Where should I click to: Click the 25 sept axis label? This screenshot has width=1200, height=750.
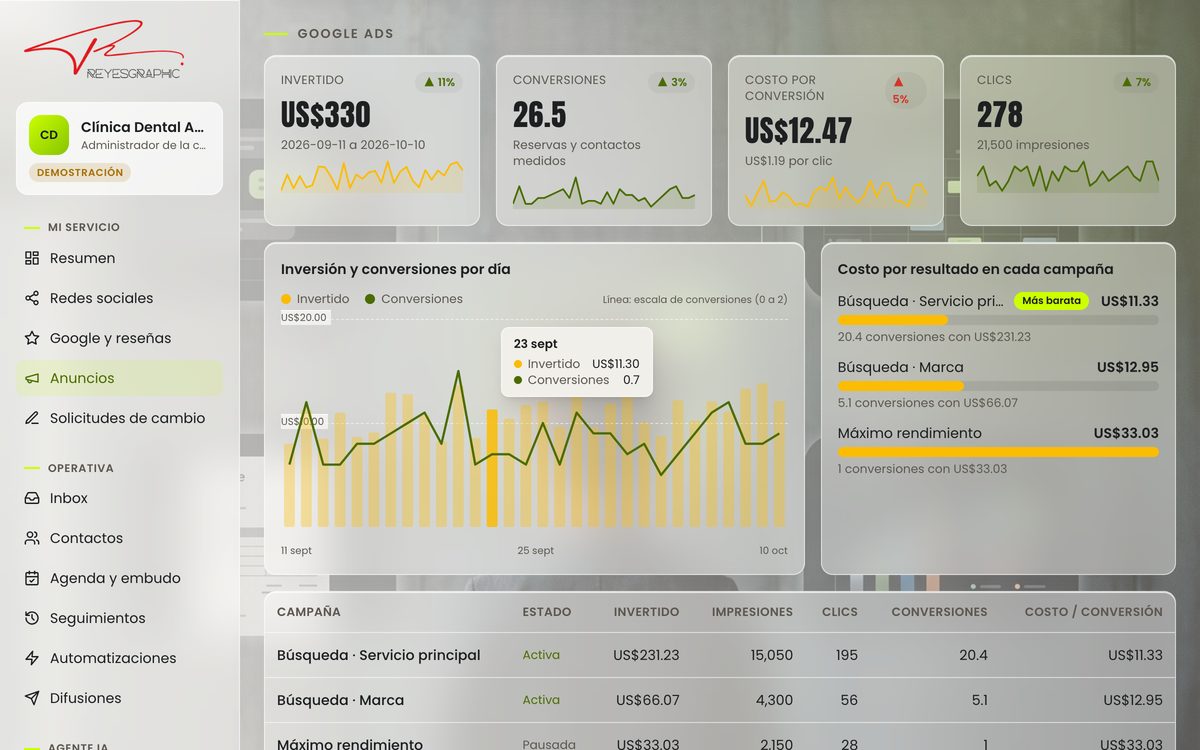535,551
